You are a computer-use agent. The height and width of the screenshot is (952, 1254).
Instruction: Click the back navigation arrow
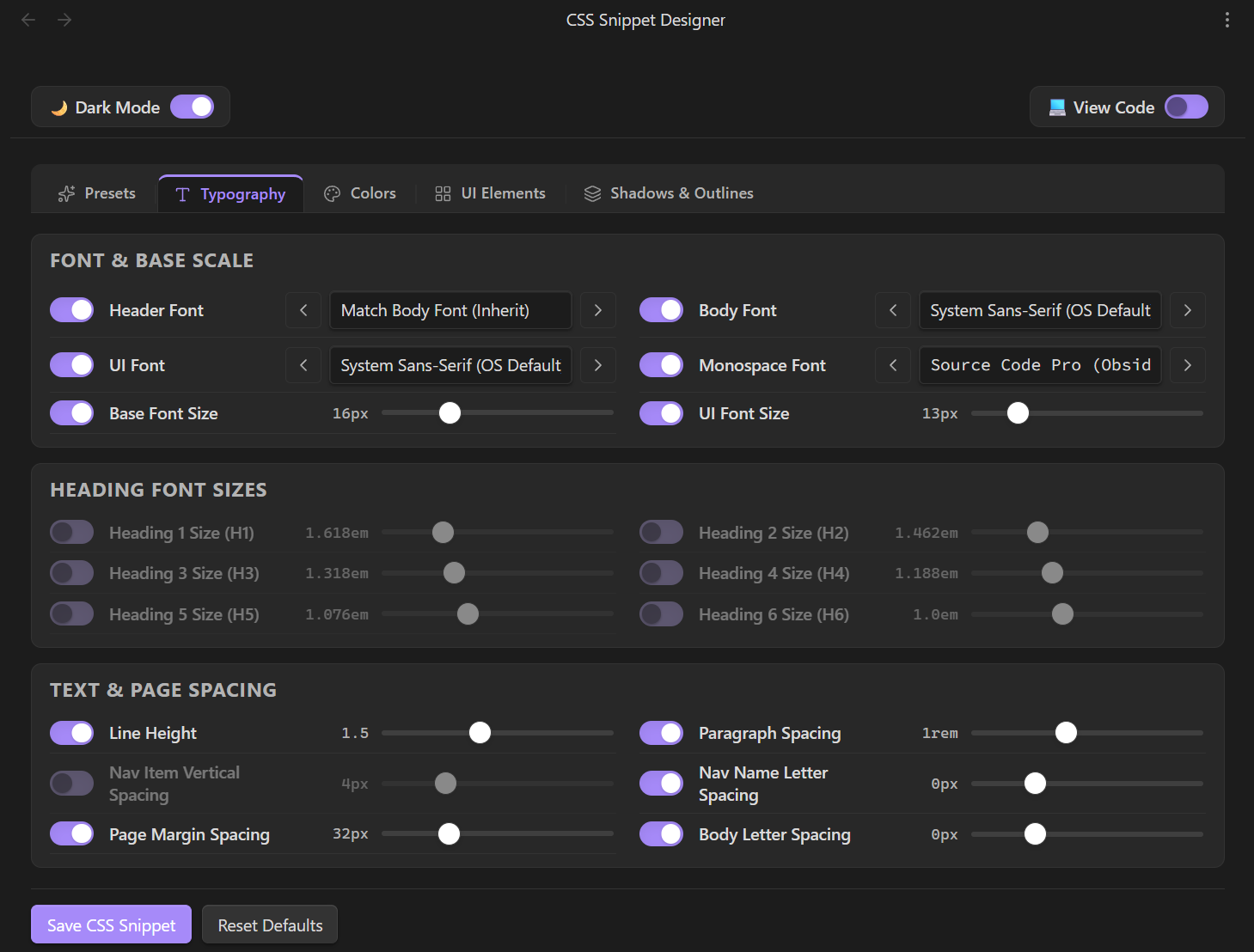(28, 20)
